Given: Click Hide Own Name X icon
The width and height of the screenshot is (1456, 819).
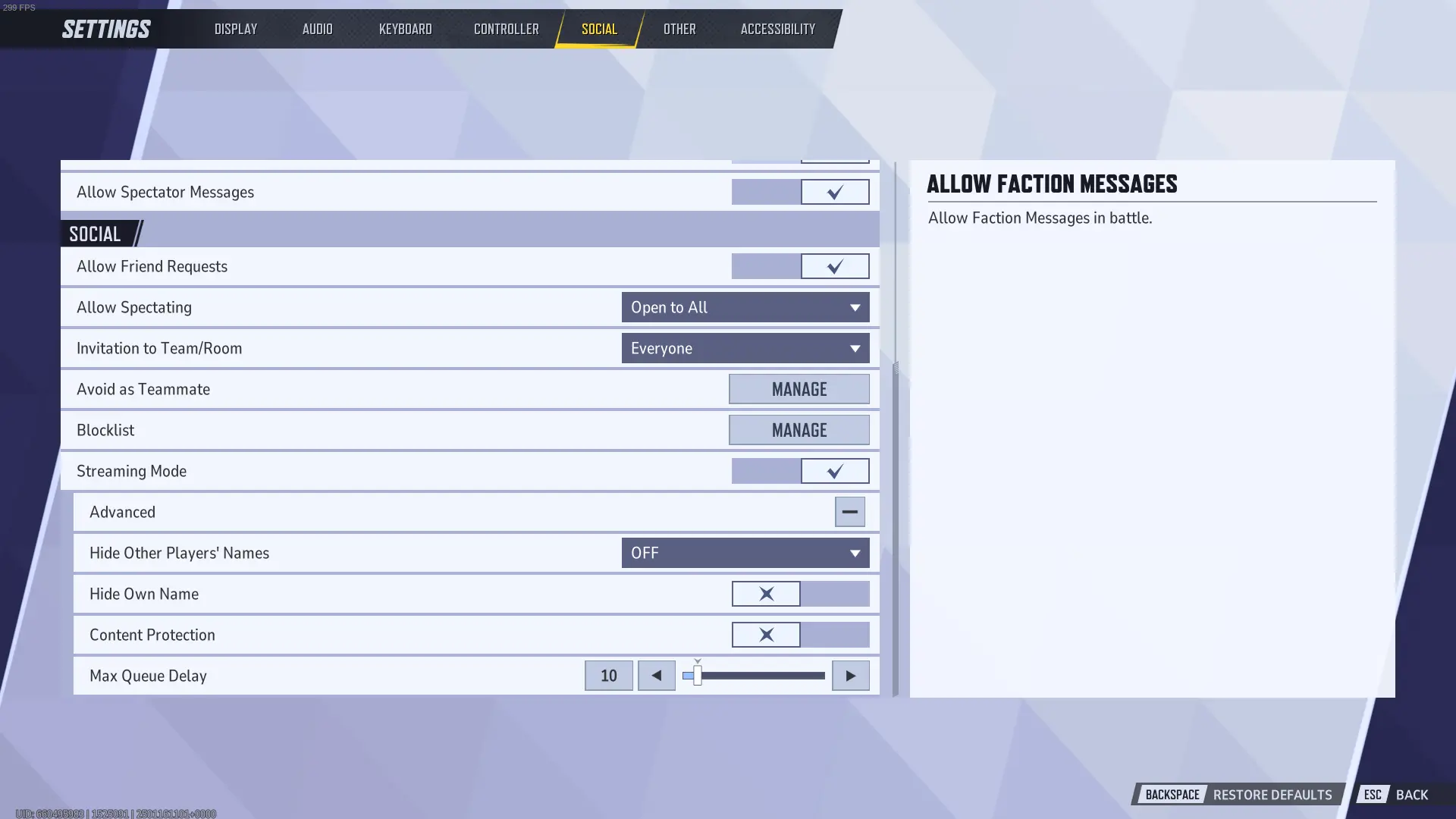Looking at the screenshot, I should [x=766, y=593].
